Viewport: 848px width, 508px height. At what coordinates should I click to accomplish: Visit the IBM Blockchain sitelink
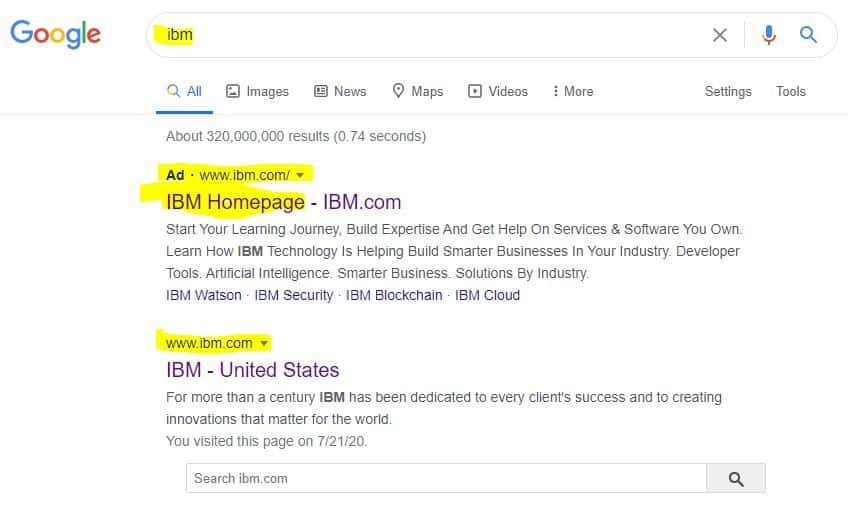(x=394, y=295)
